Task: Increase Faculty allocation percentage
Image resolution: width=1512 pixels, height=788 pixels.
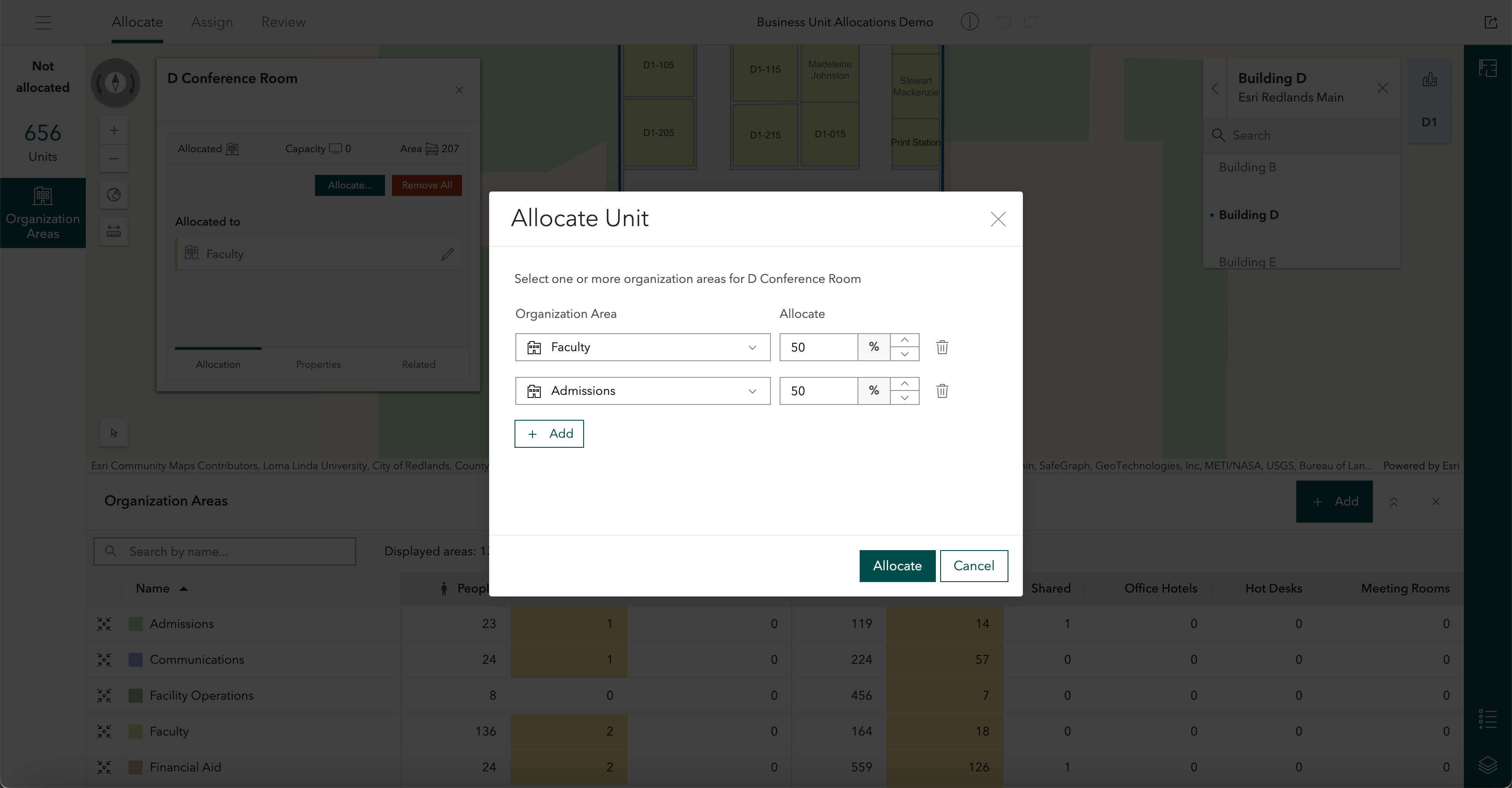Action: point(904,340)
